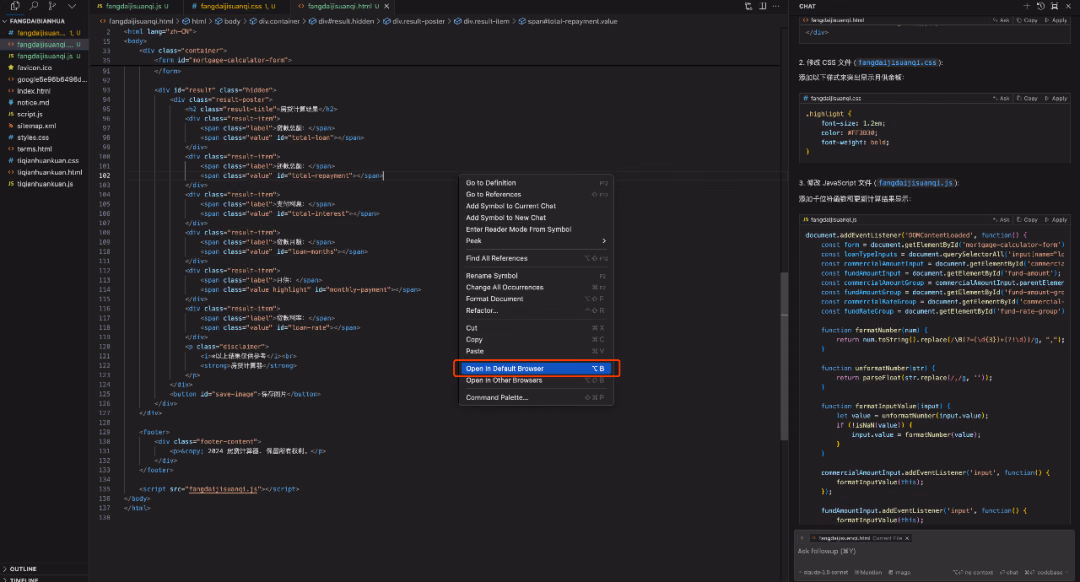This screenshot has height=582, width=1080.
Task: Start a new chat with plus icon
Action: 1026,6
